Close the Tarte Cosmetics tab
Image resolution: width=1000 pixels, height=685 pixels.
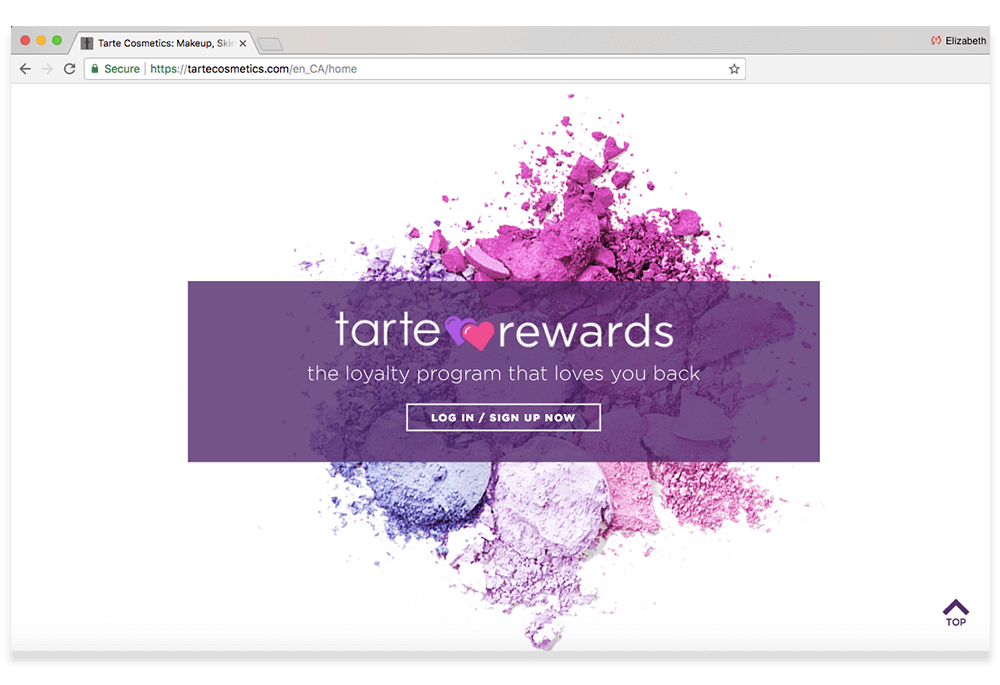243,43
